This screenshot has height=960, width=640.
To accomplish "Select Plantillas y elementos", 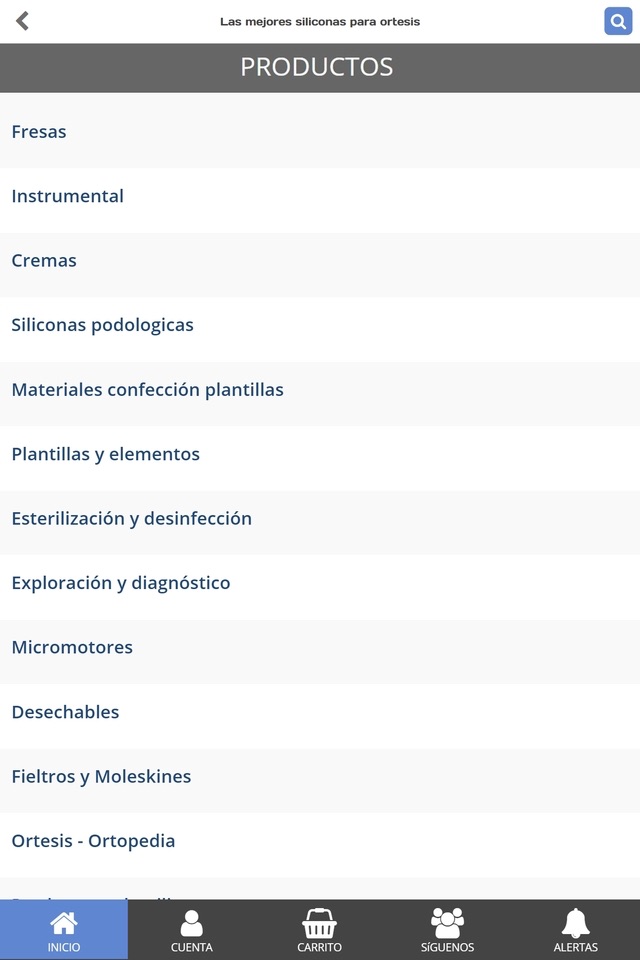I will [x=105, y=454].
